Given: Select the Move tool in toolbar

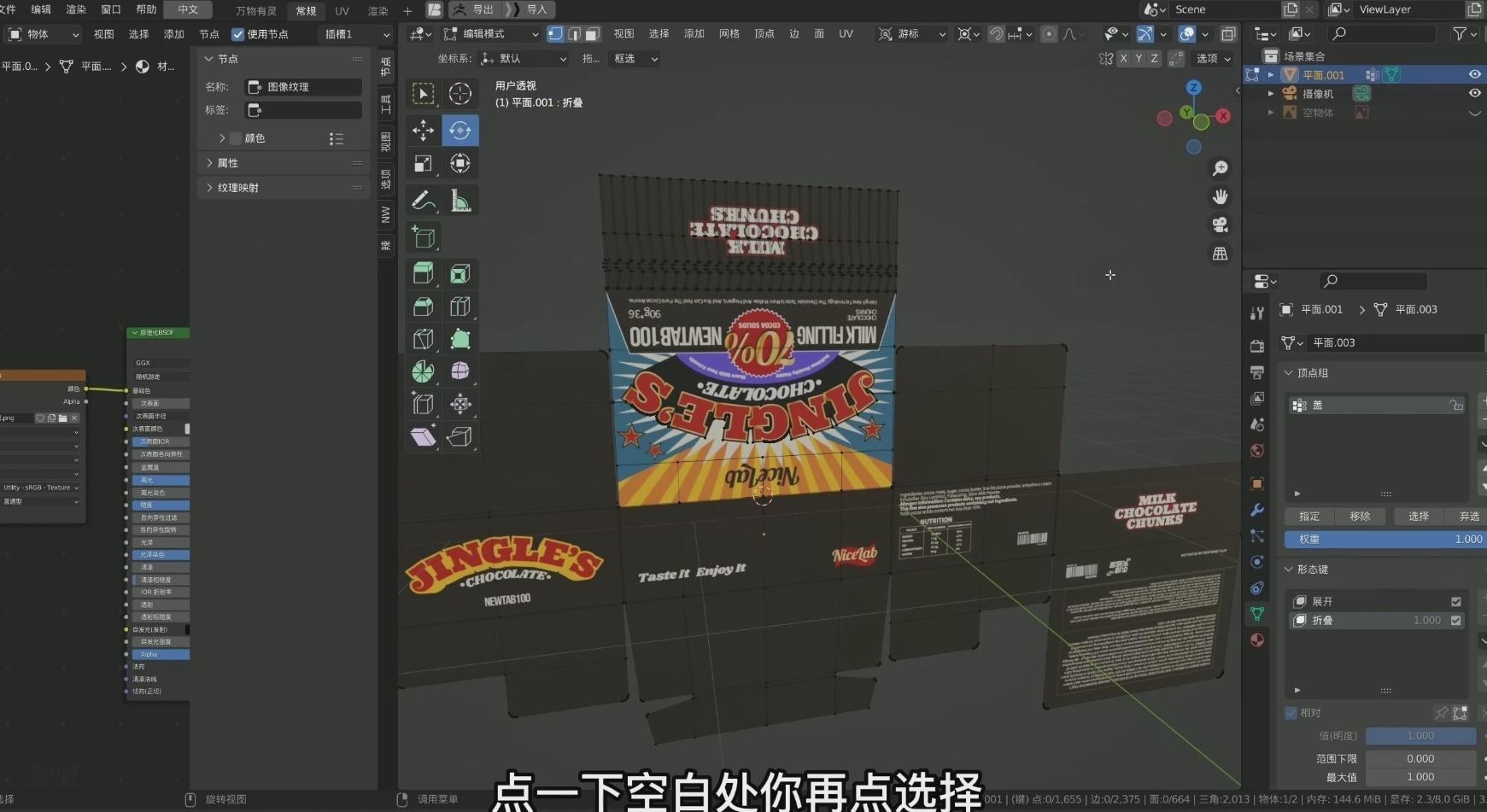Looking at the screenshot, I should click(423, 131).
